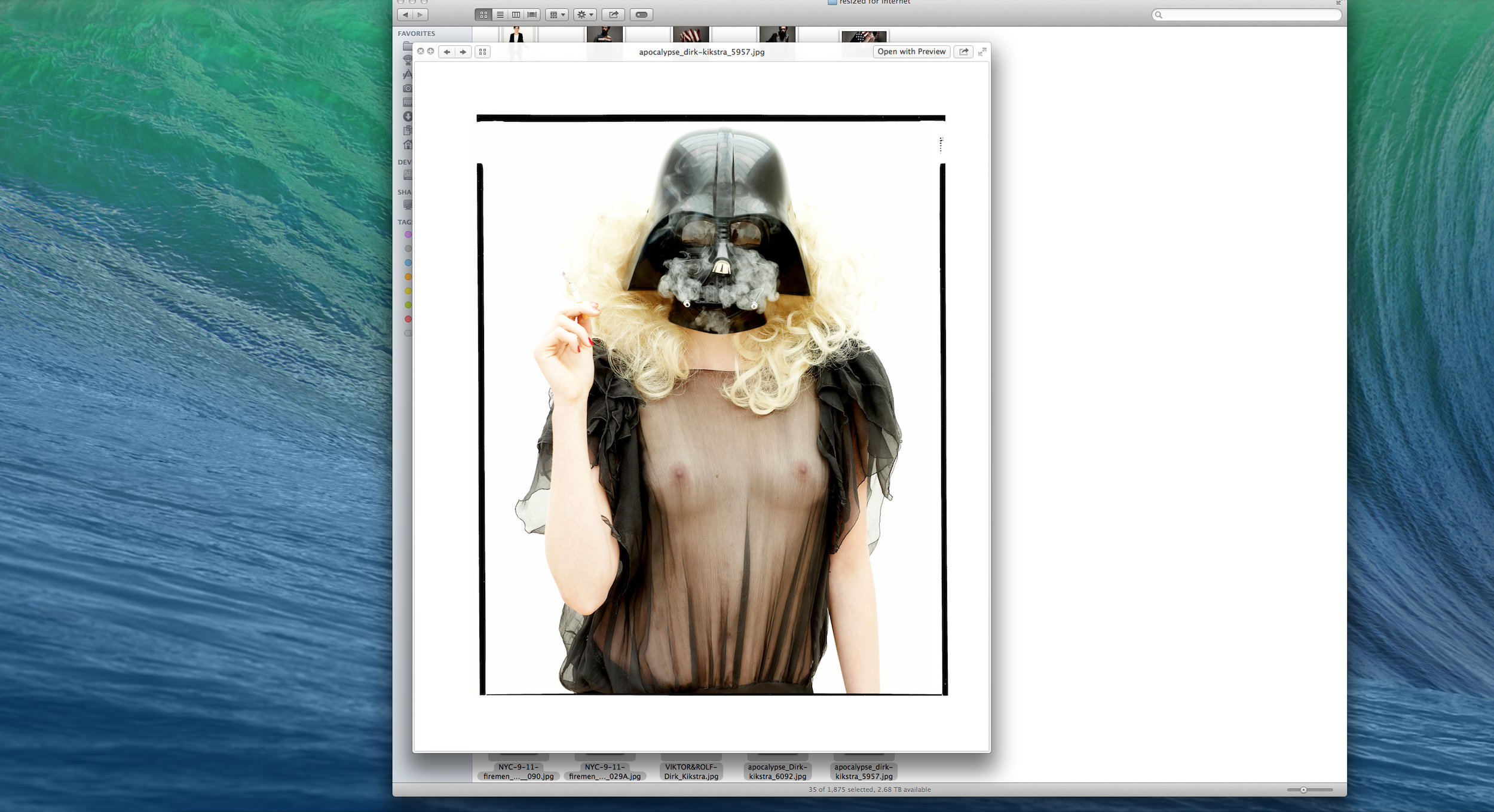Click the red tag in the sidebar

coord(408,318)
